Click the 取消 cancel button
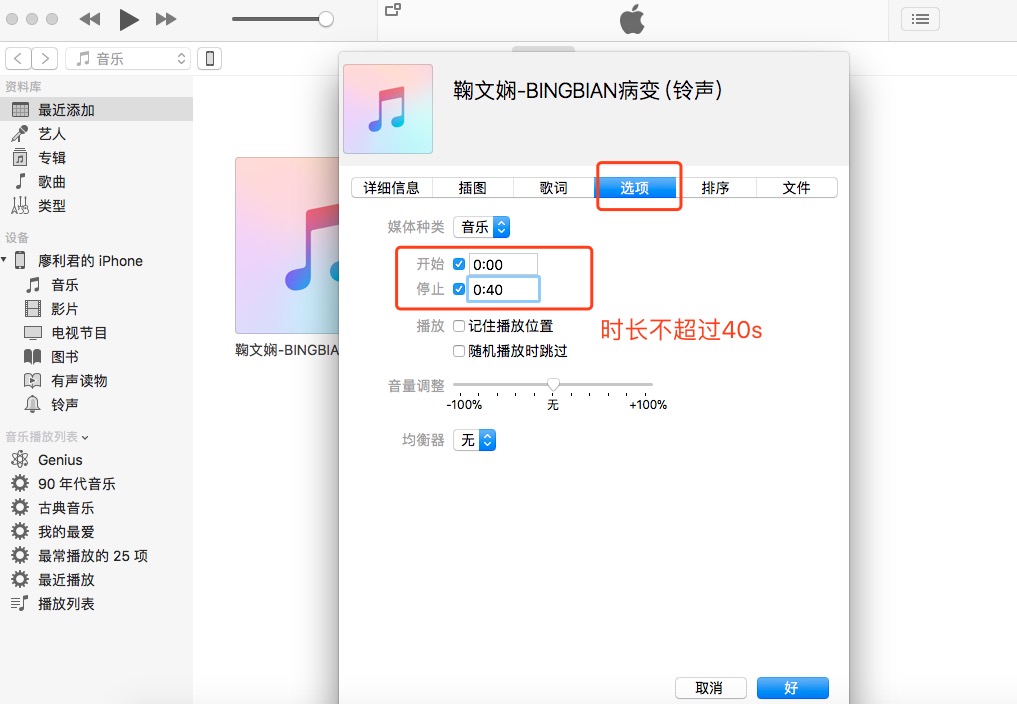Screen dimensions: 1017x704 (x=710, y=688)
